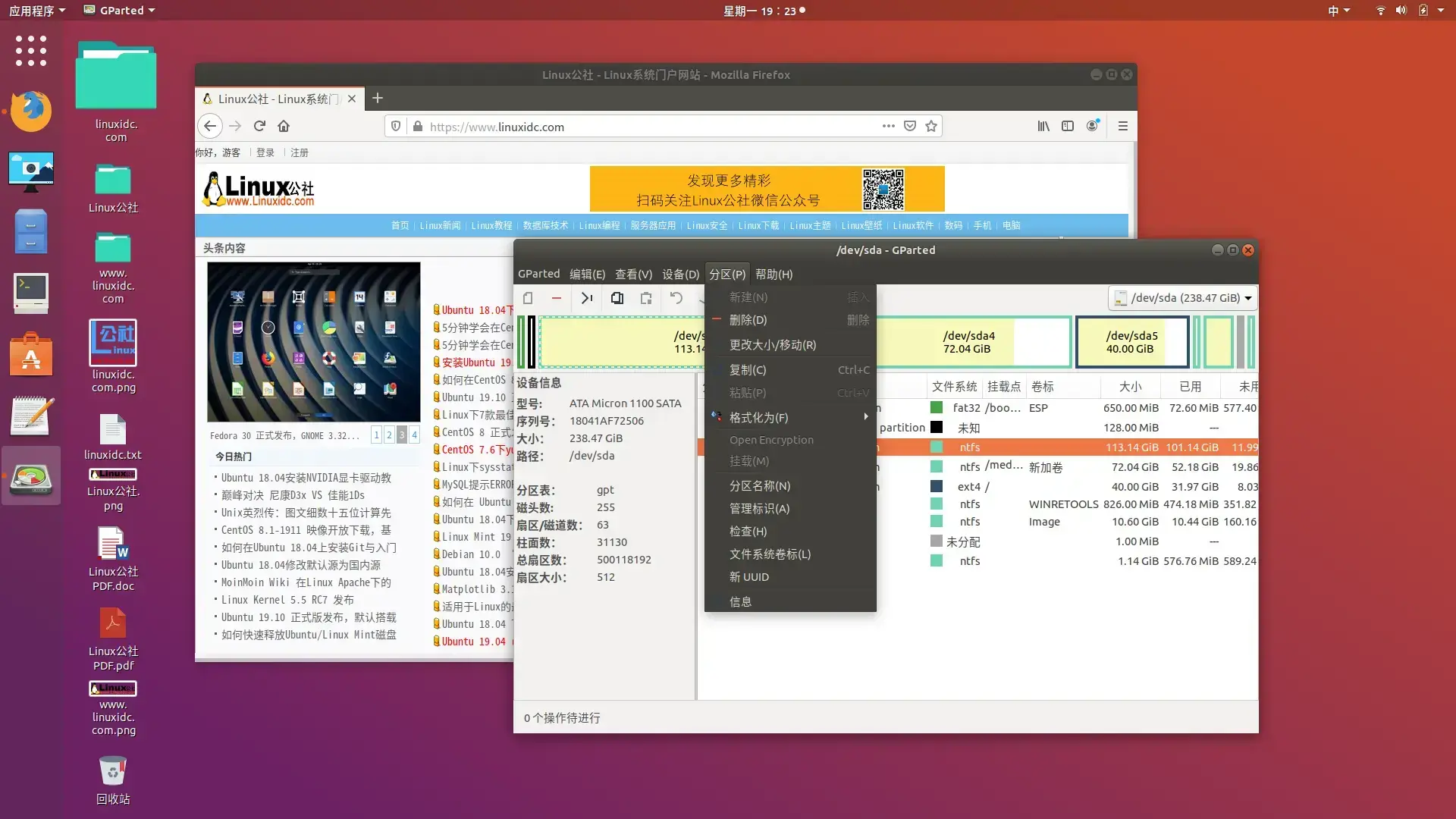Screen dimensions: 1456x819
Task: Create a new partition table document icon
Action: pyautogui.click(x=529, y=298)
